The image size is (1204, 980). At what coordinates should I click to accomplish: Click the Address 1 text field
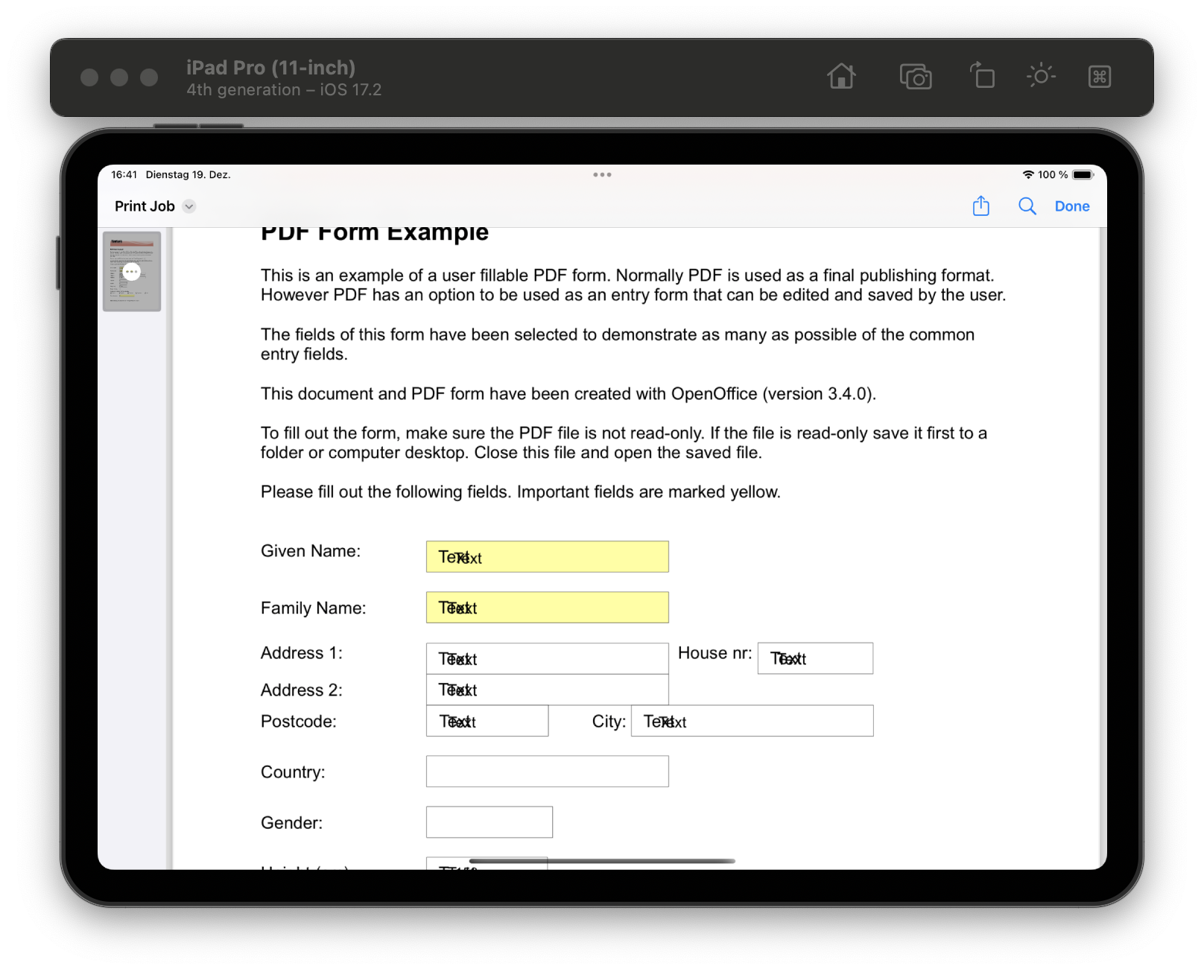pyautogui.click(x=547, y=658)
